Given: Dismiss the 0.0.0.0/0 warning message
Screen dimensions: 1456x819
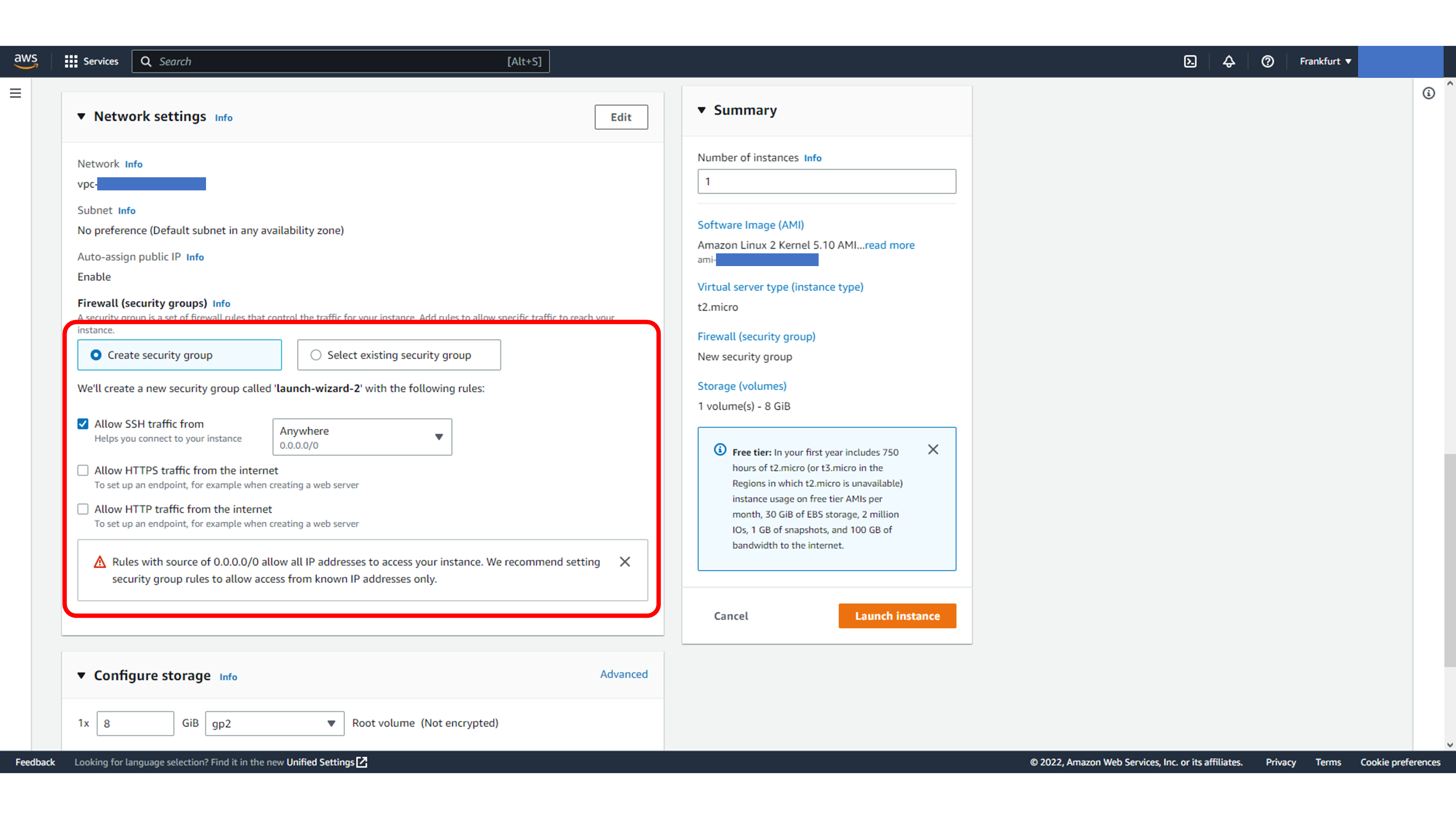Looking at the screenshot, I should pyautogui.click(x=625, y=561).
